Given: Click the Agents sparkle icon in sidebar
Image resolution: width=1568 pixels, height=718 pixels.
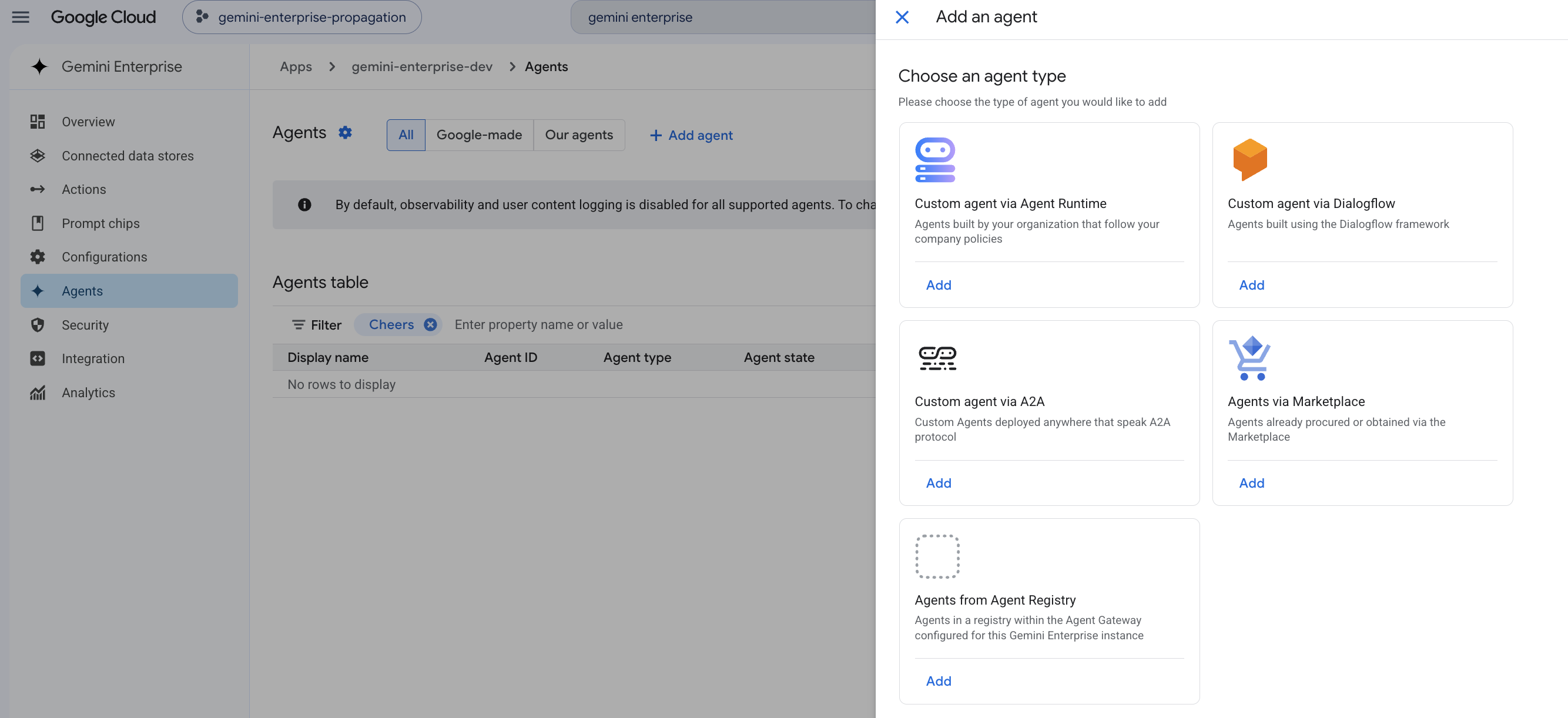Looking at the screenshot, I should tap(38, 291).
